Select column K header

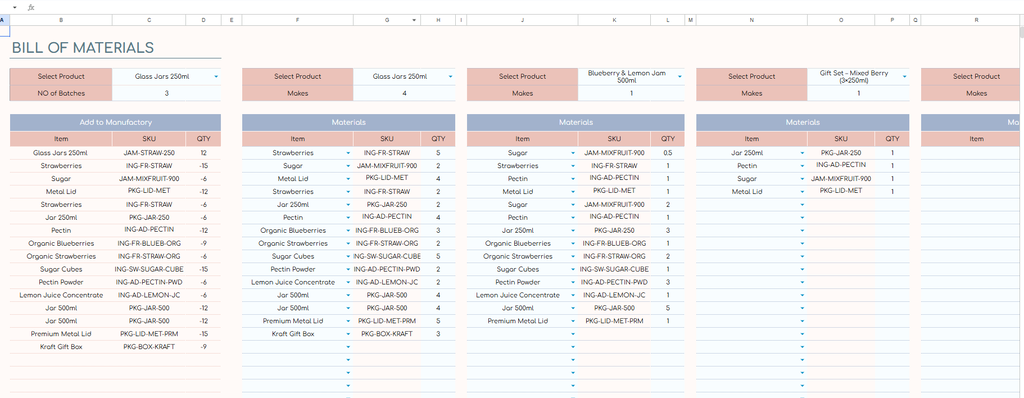(x=614, y=20)
